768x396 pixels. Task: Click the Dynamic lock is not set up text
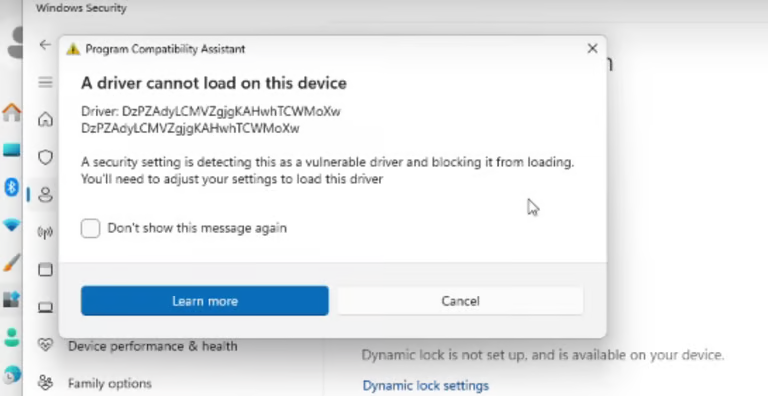[543, 355]
